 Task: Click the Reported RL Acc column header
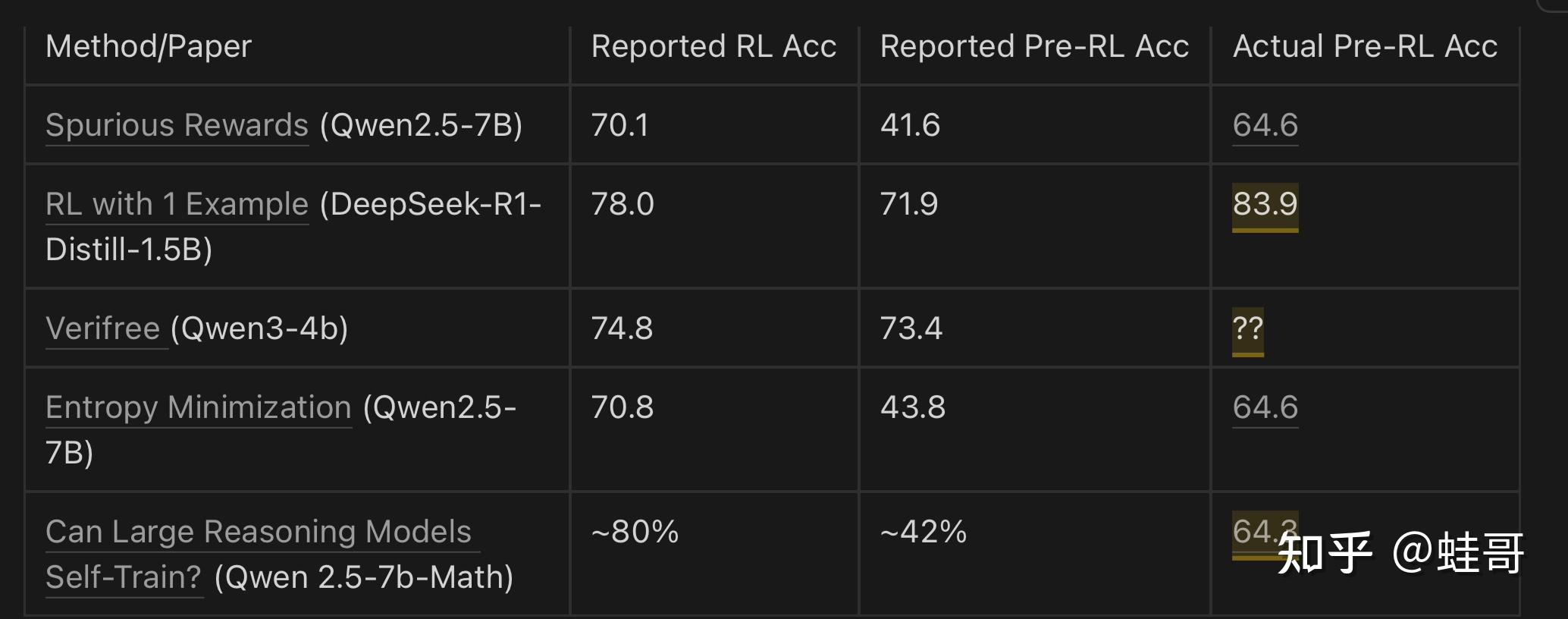(713, 46)
